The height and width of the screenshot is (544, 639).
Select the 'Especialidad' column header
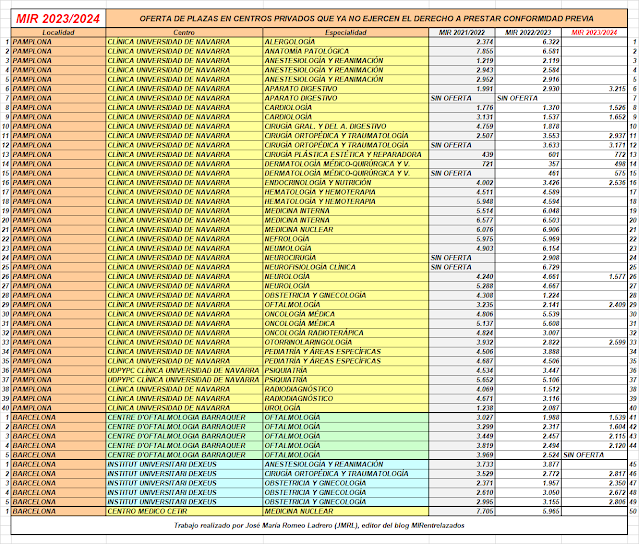[x=346, y=33]
